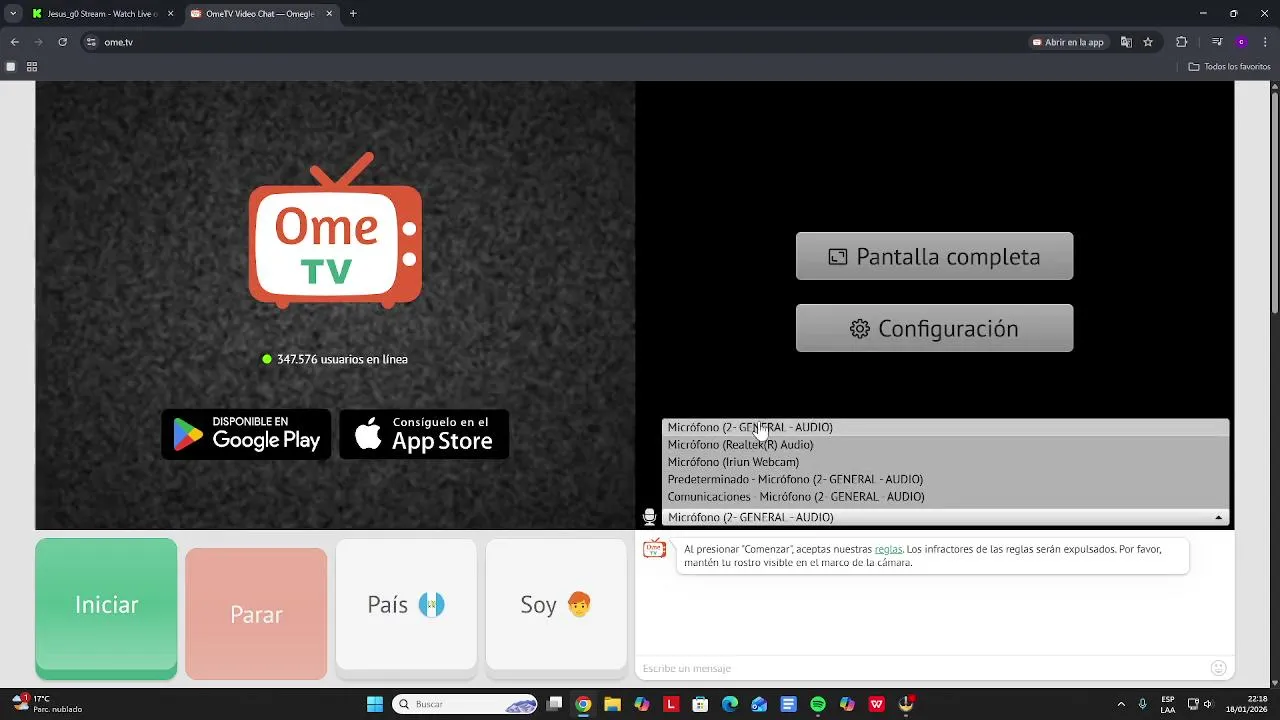Screen dimensions: 1280x720
Task: Click Pantalla completa button
Action: [934, 256]
